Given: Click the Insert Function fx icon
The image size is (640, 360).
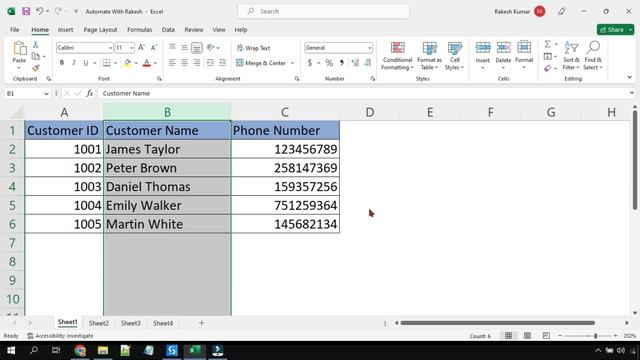Looking at the screenshot, I should pyautogui.click(x=89, y=93).
